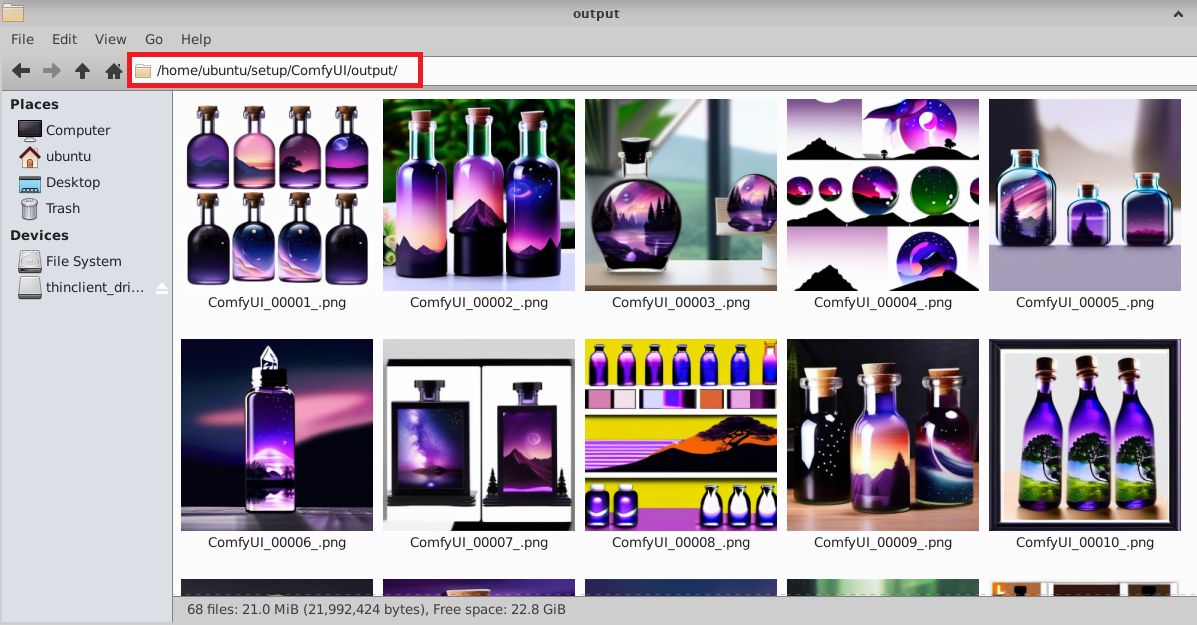Click the ComfyUI_00009_.png file name
The image size is (1197, 625).
coord(882,543)
